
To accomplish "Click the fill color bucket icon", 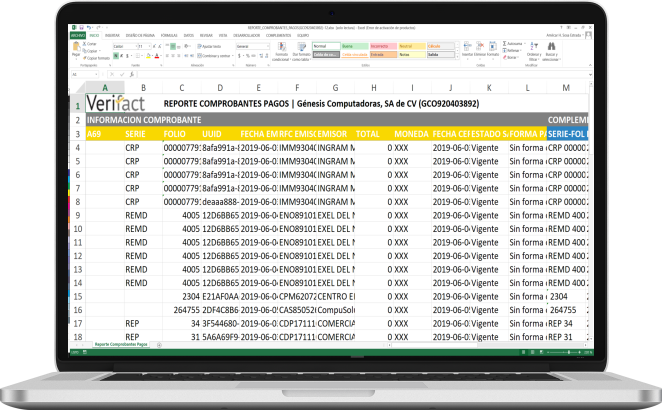I will (149, 55).
